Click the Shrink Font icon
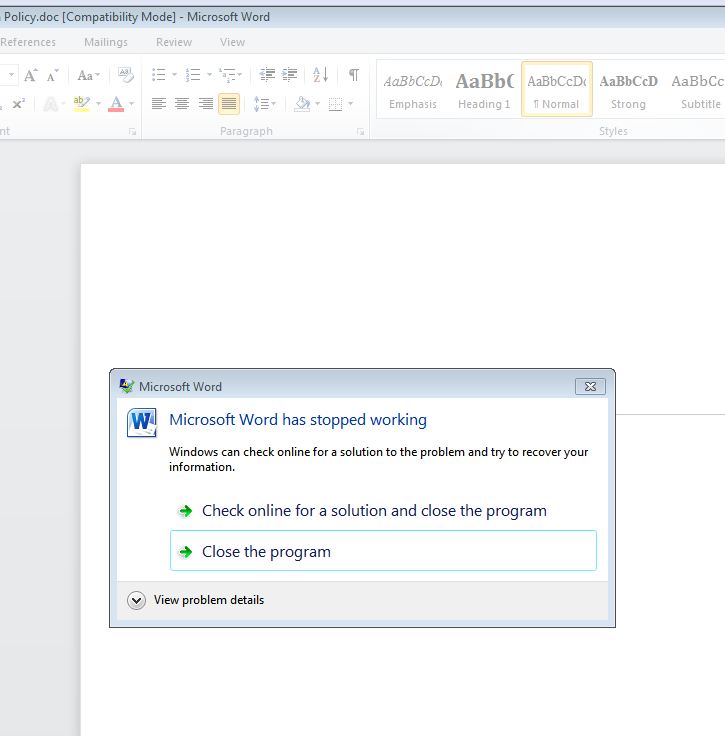725x736 pixels. point(52,75)
